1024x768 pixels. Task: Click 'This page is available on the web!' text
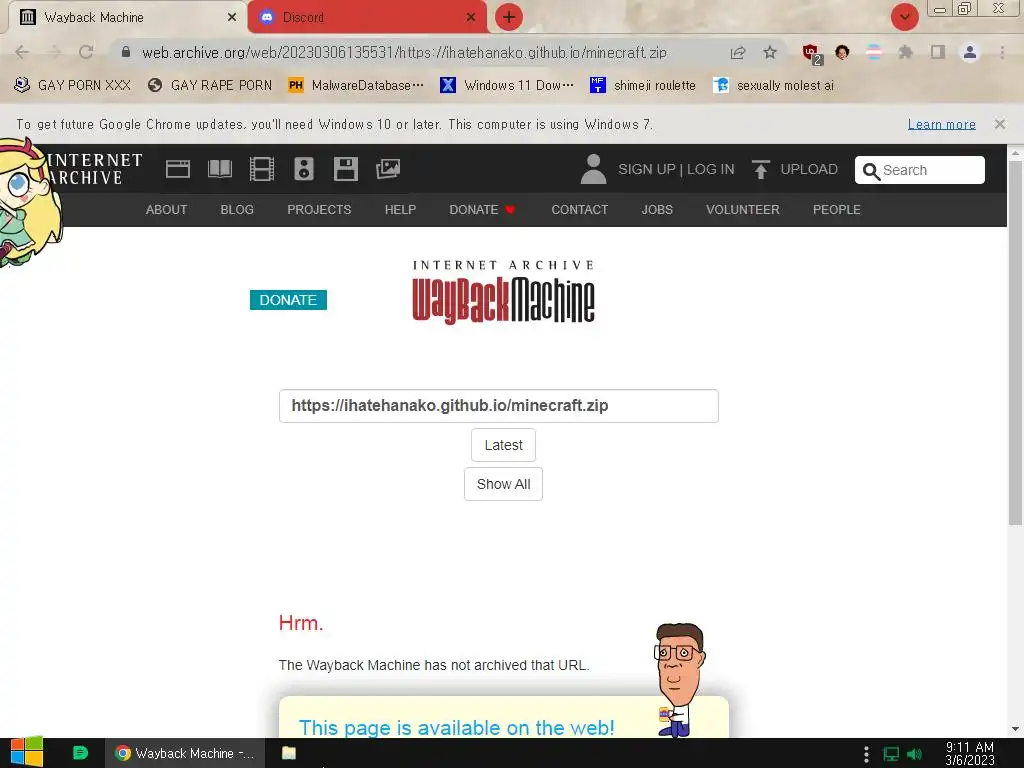[456, 727]
